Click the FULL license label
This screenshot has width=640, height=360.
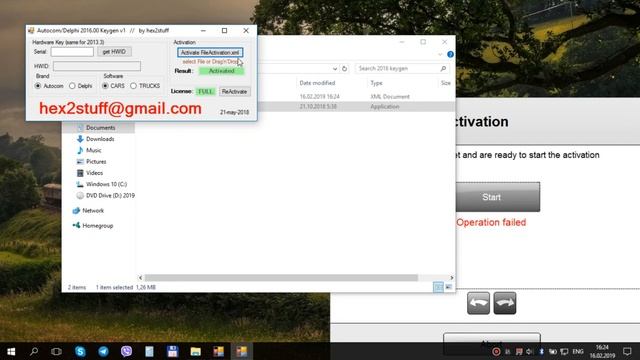[206, 91]
